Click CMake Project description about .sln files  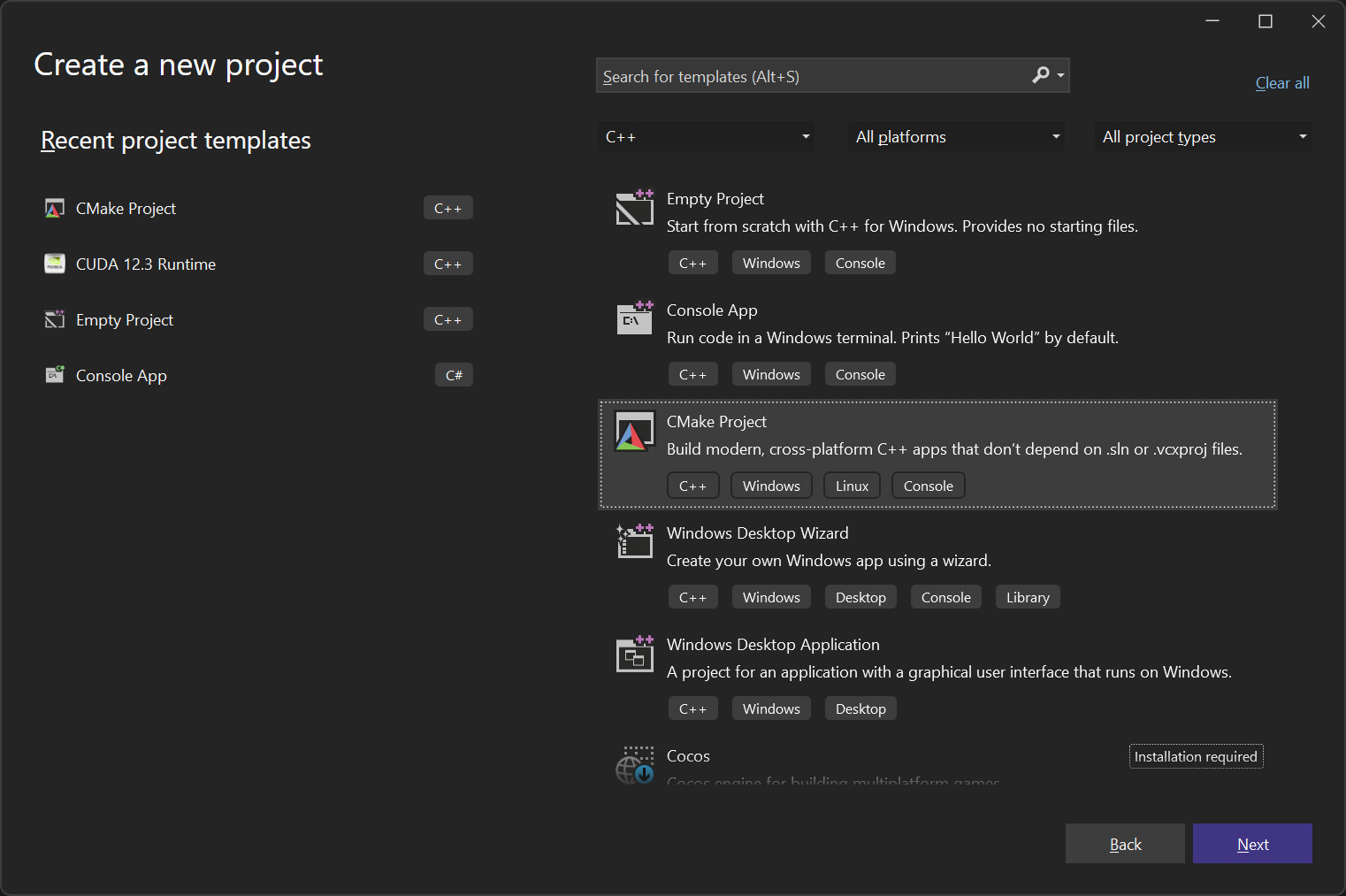954,449
